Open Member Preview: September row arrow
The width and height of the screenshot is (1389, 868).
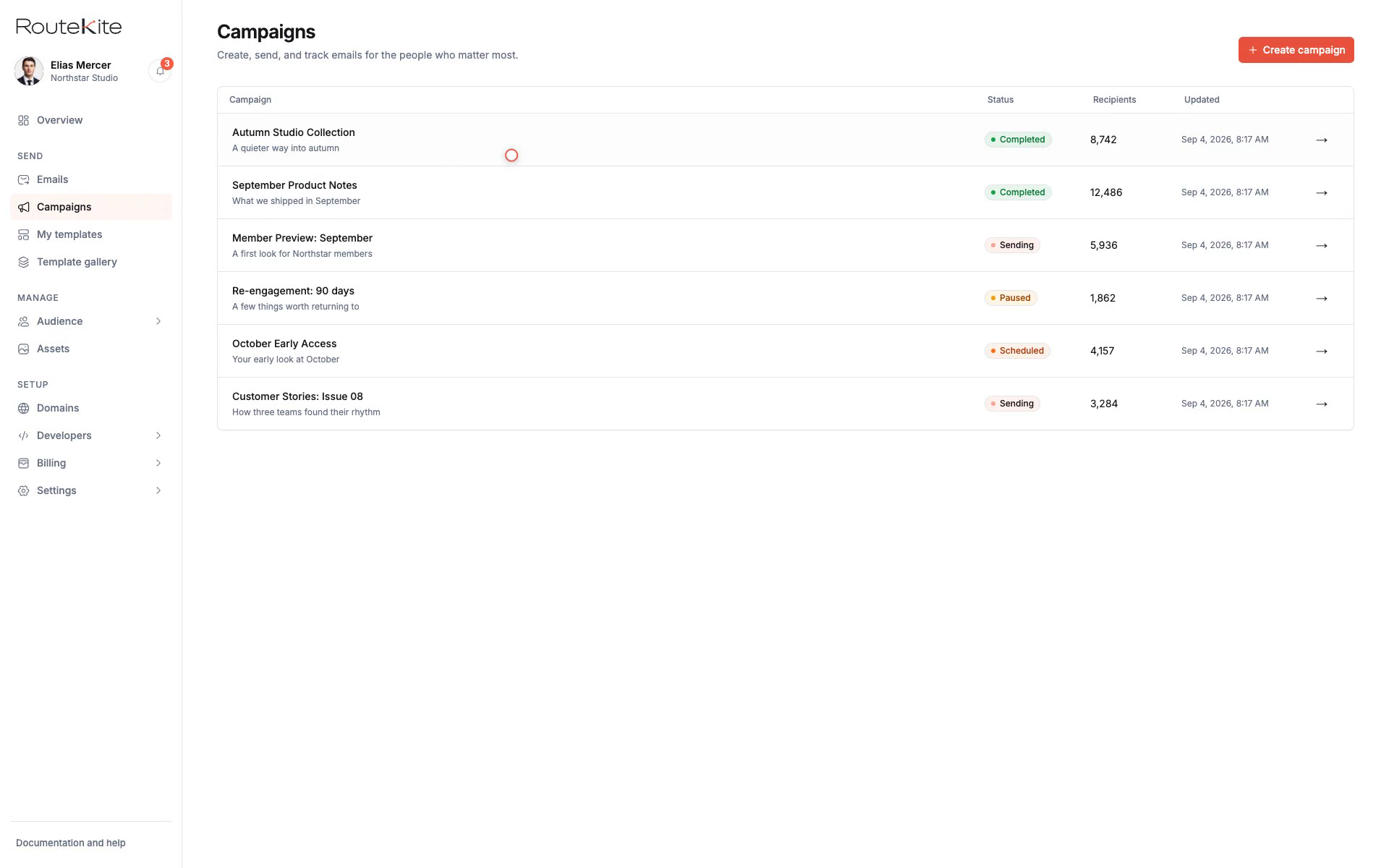pos(1322,245)
